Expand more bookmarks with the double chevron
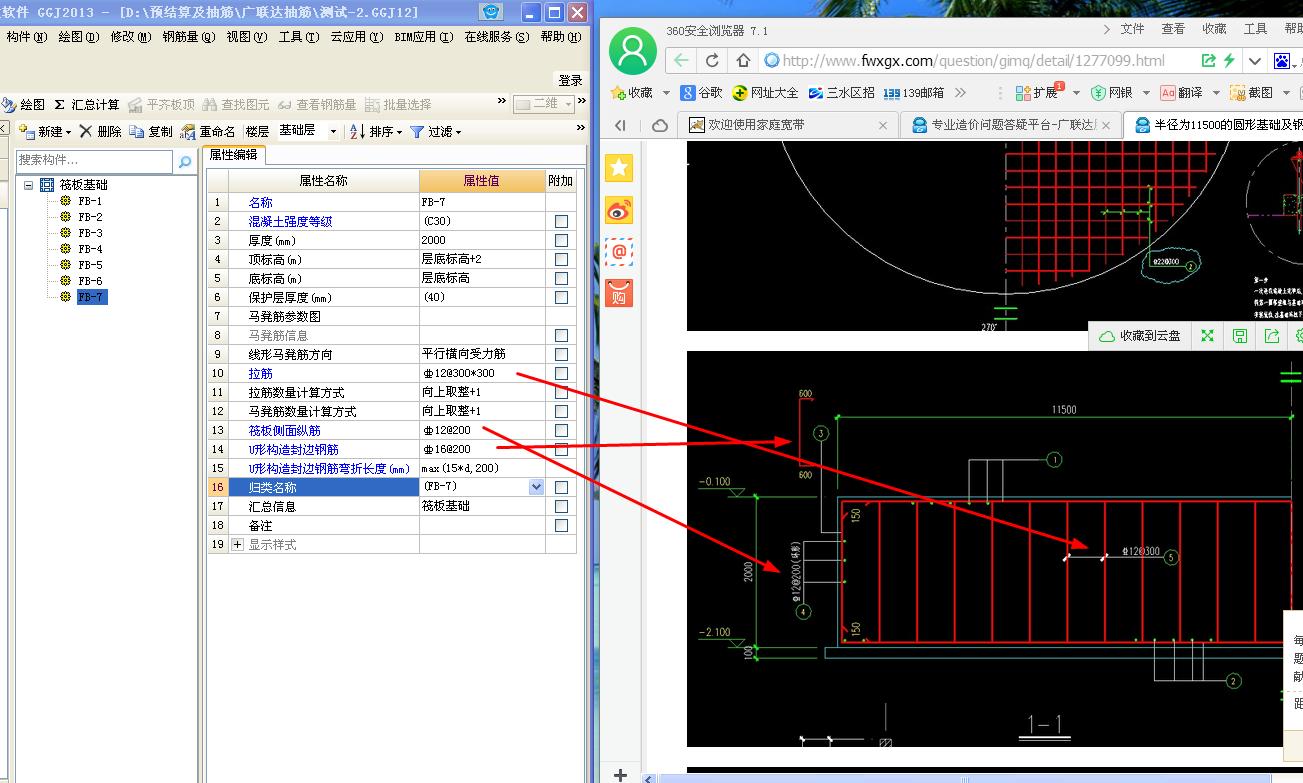 click(961, 92)
